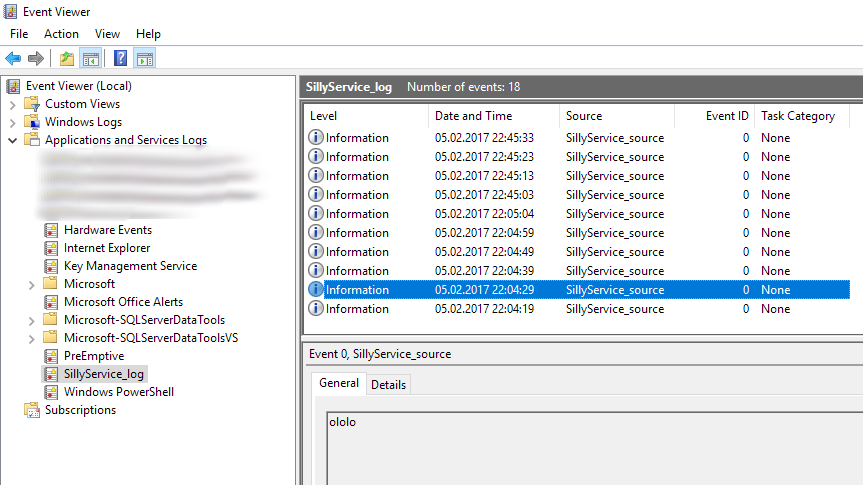
Task: Click the Back arrow toolbar icon
Action: tap(13, 58)
